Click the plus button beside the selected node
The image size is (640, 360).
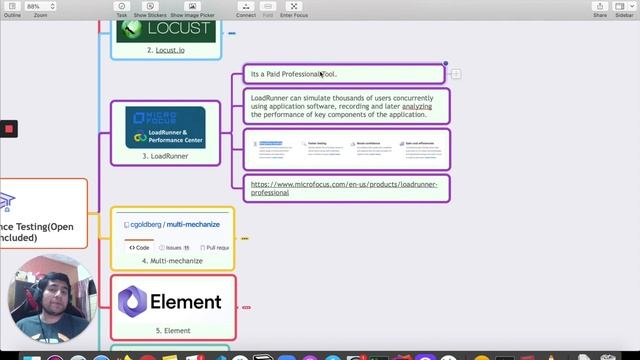pyautogui.click(x=456, y=74)
